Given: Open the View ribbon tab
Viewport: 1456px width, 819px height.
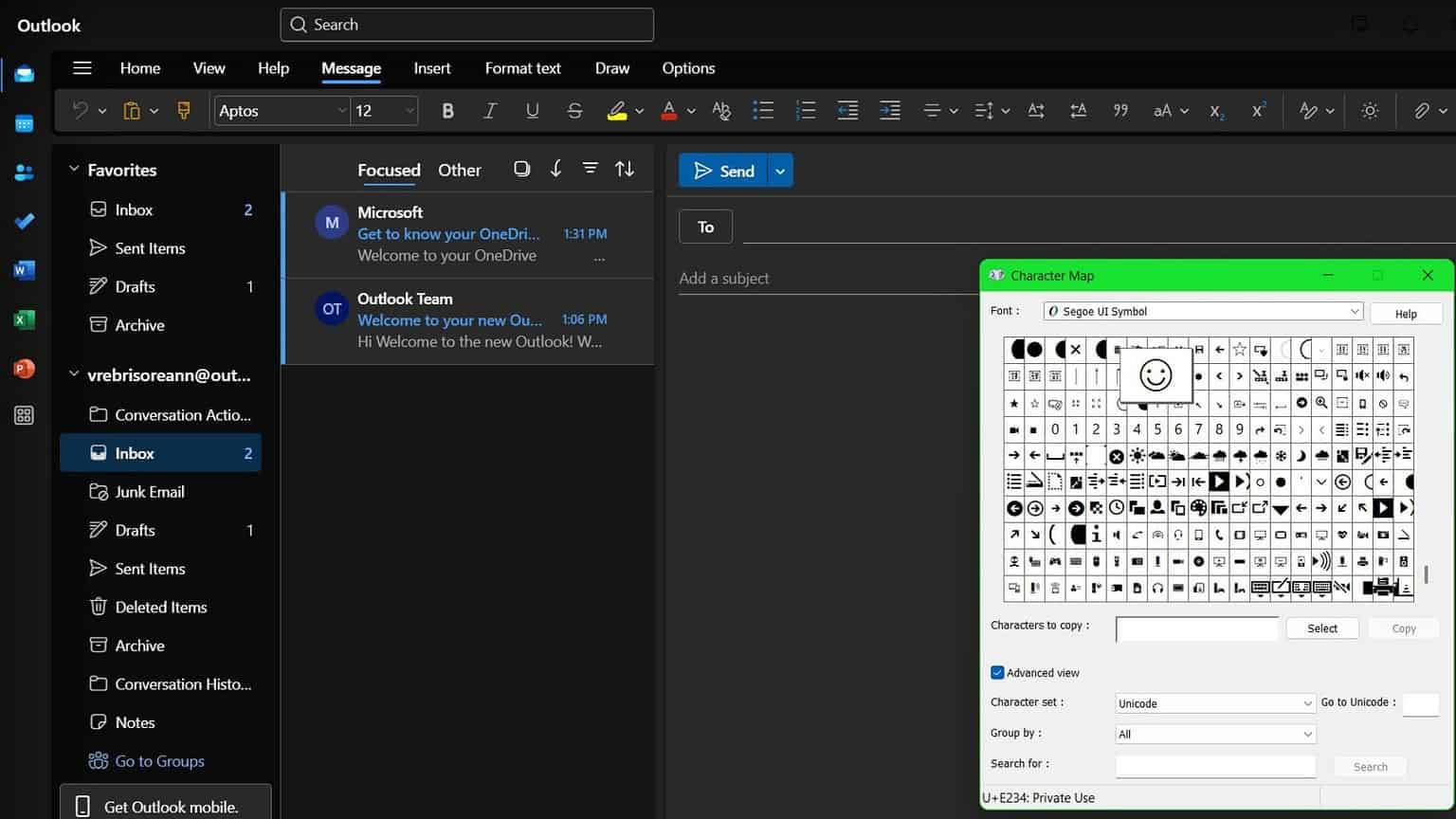Looking at the screenshot, I should (x=209, y=68).
